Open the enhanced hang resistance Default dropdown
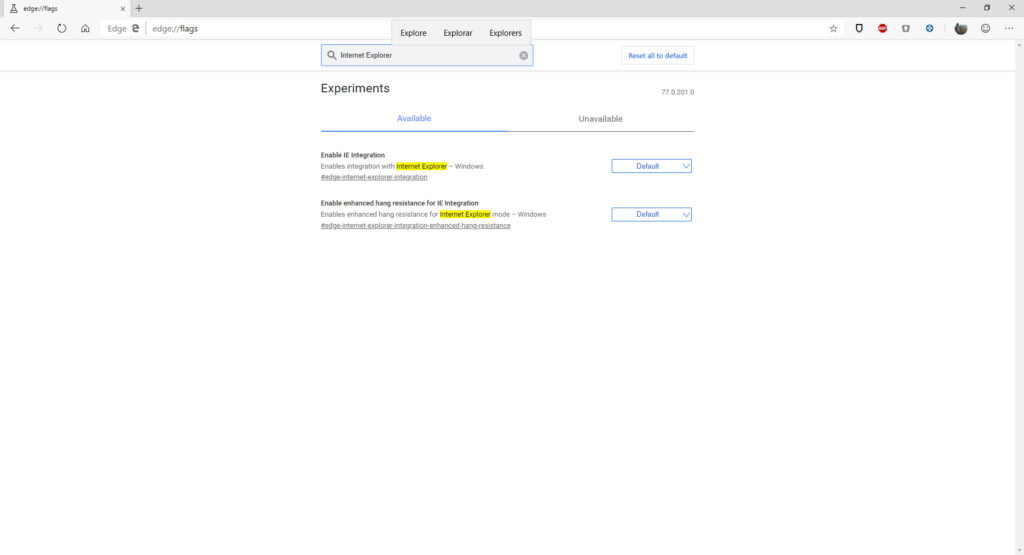The height and width of the screenshot is (555, 1024). coord(651,214)
